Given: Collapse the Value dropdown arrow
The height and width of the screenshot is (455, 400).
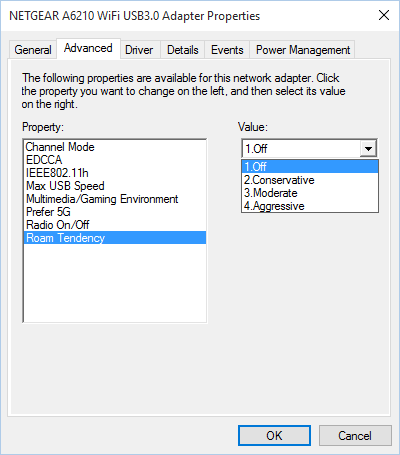Looking at the screenshot, I should [x=368, y=149].
